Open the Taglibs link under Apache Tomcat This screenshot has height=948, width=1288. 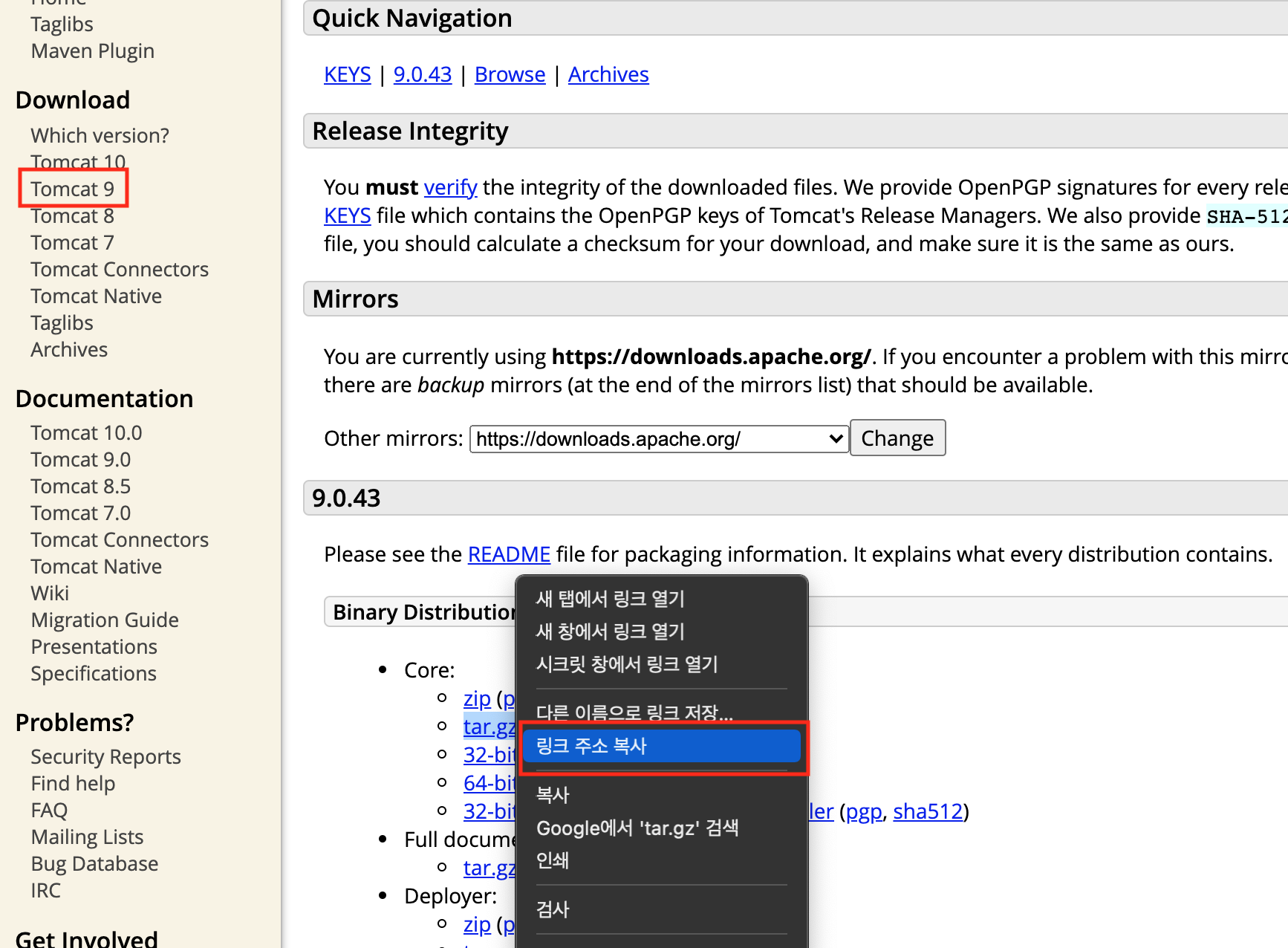click(62, 24)
